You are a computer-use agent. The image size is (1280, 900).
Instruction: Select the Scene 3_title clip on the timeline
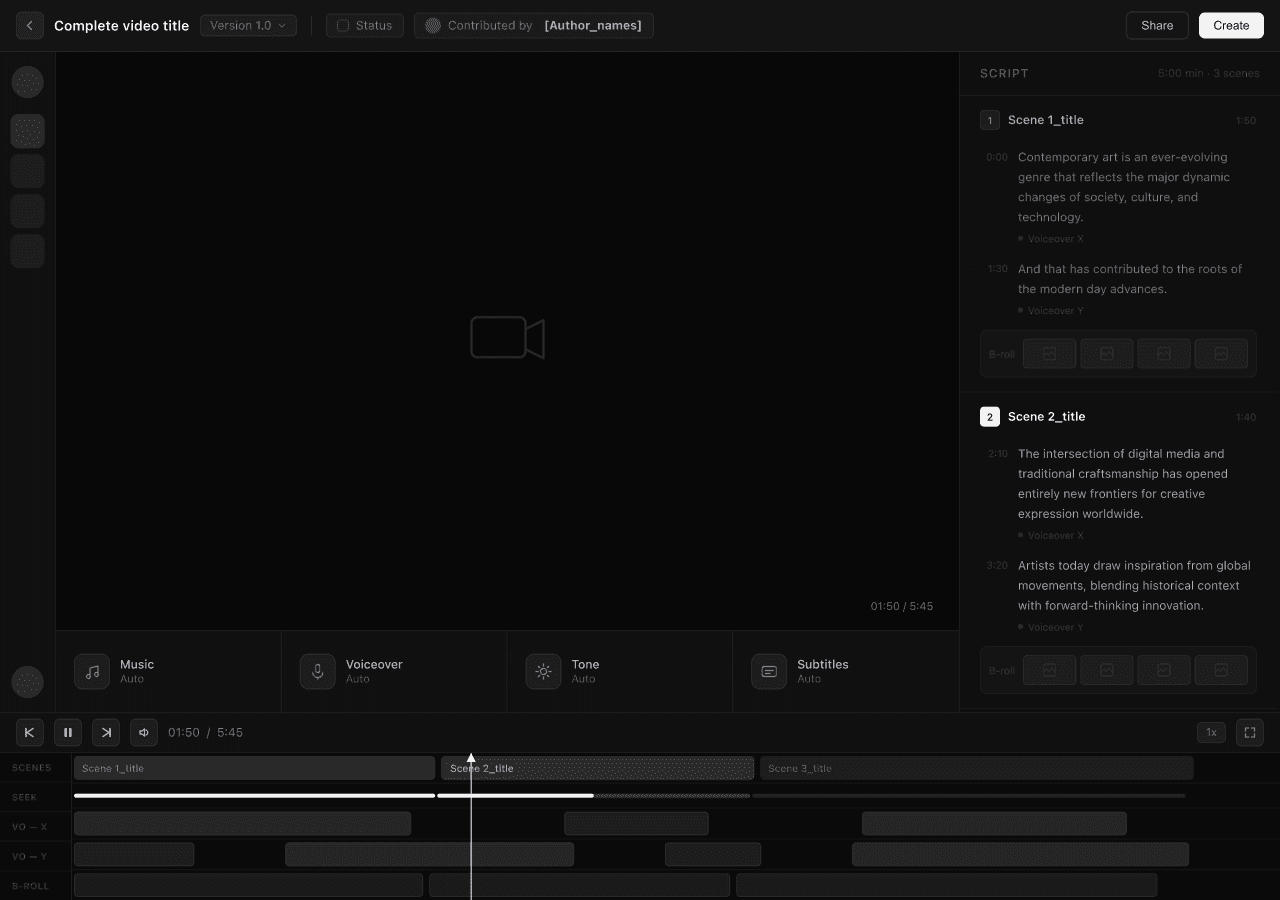click(977, 768)
